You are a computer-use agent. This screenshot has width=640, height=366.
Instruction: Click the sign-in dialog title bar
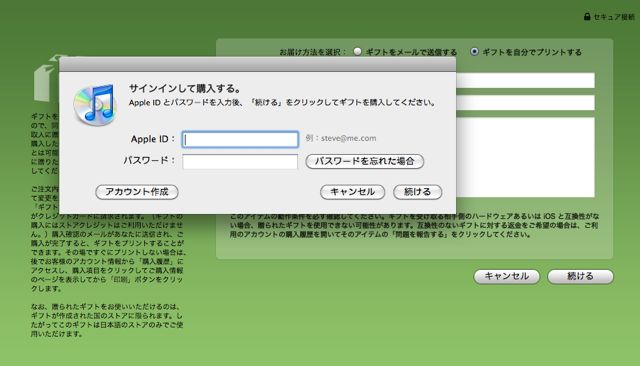(258, 64)
